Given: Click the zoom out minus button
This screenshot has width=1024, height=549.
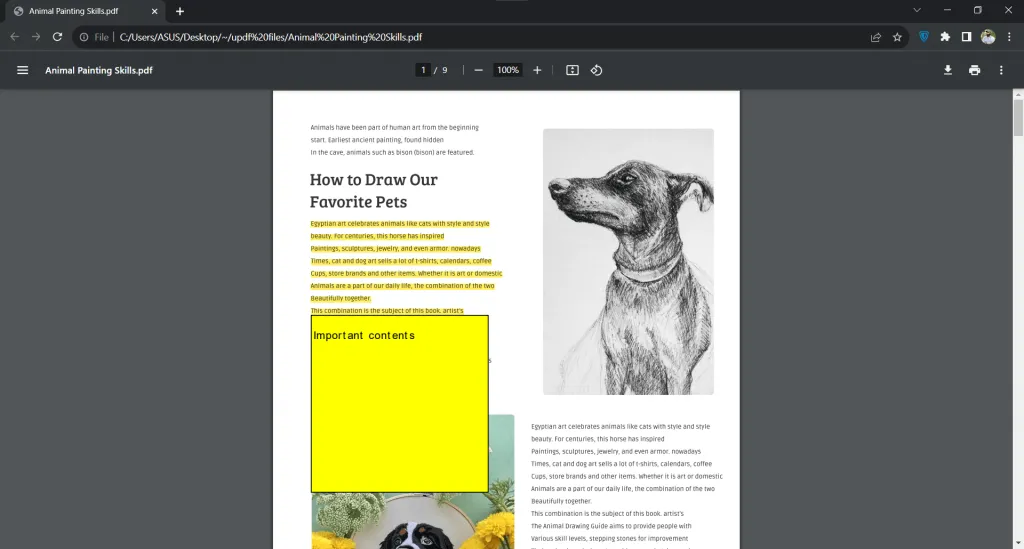Looking at the screenshot, I should [479, 70].
